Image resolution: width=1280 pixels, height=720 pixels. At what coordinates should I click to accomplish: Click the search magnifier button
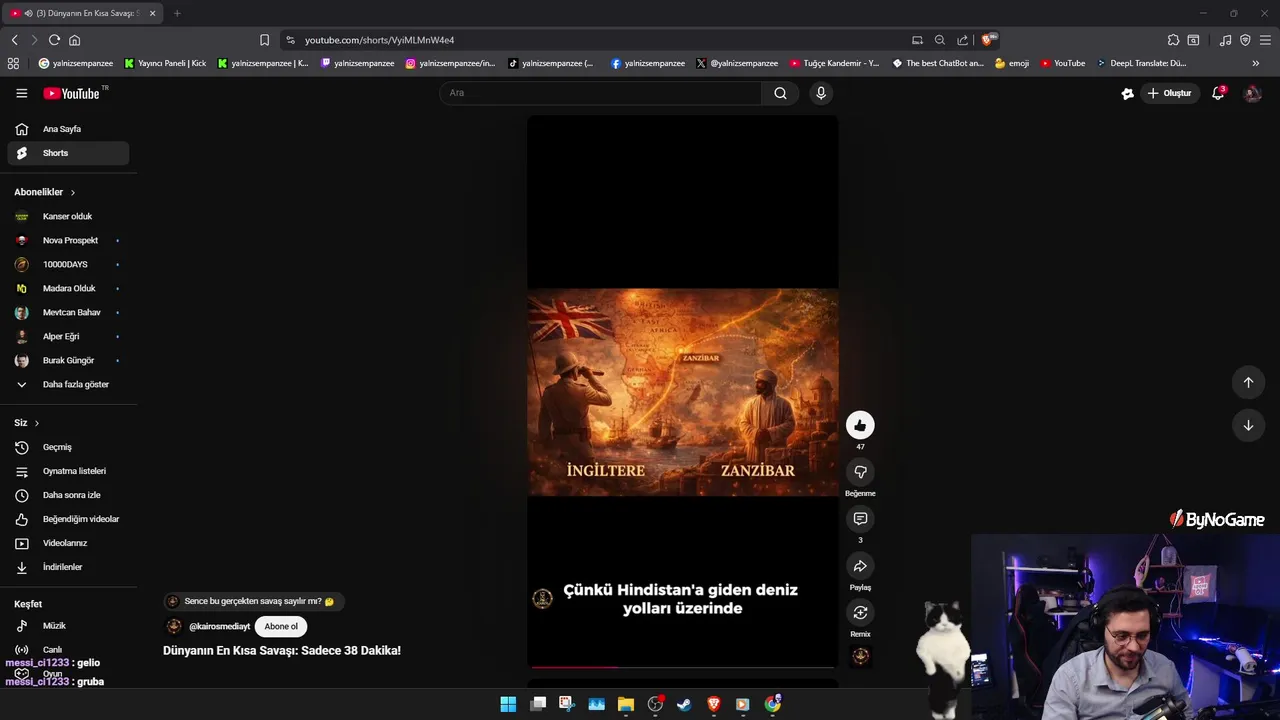[x=780, y=93]
